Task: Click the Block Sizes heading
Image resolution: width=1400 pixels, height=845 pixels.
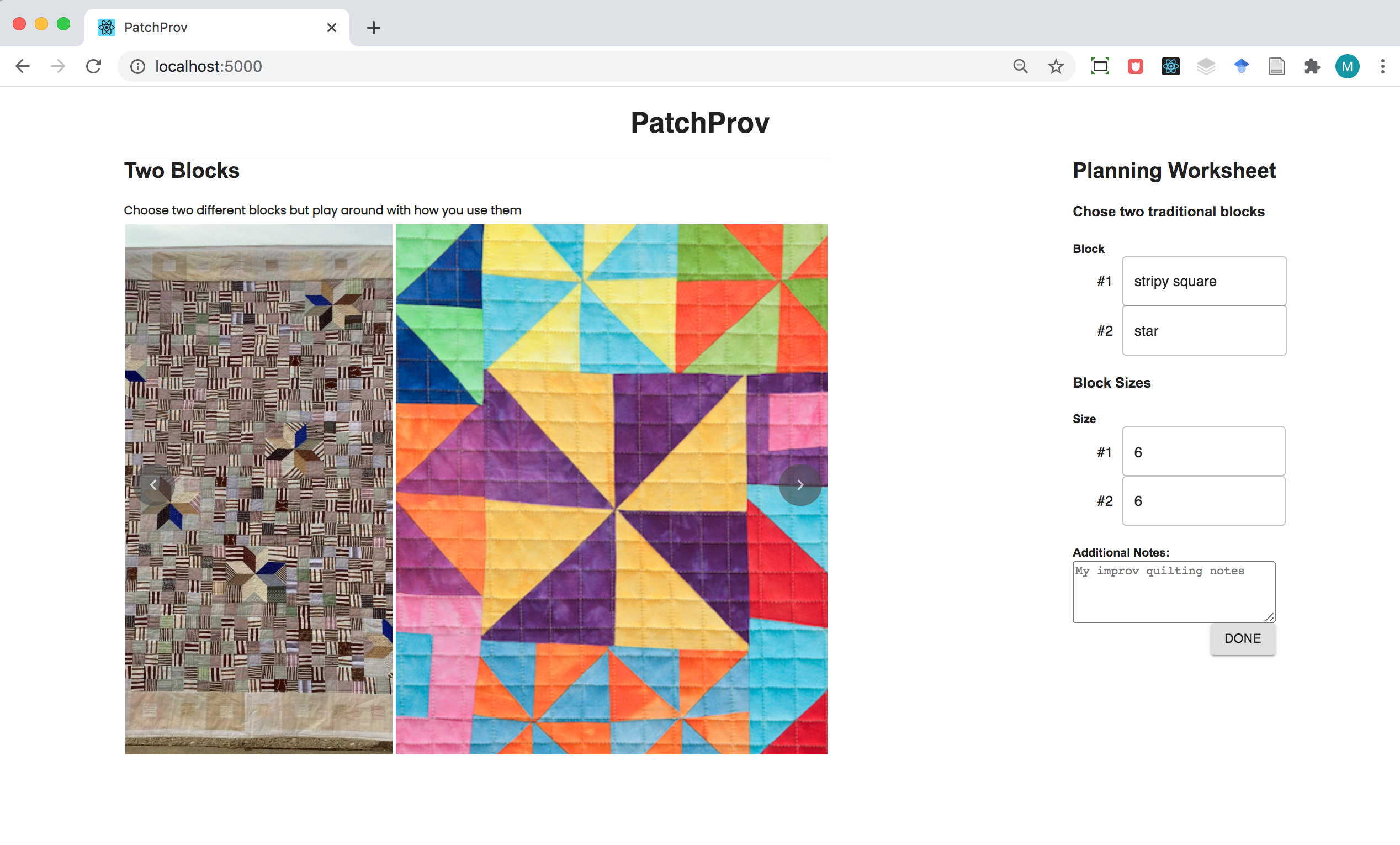Action: click(1111, 382)
